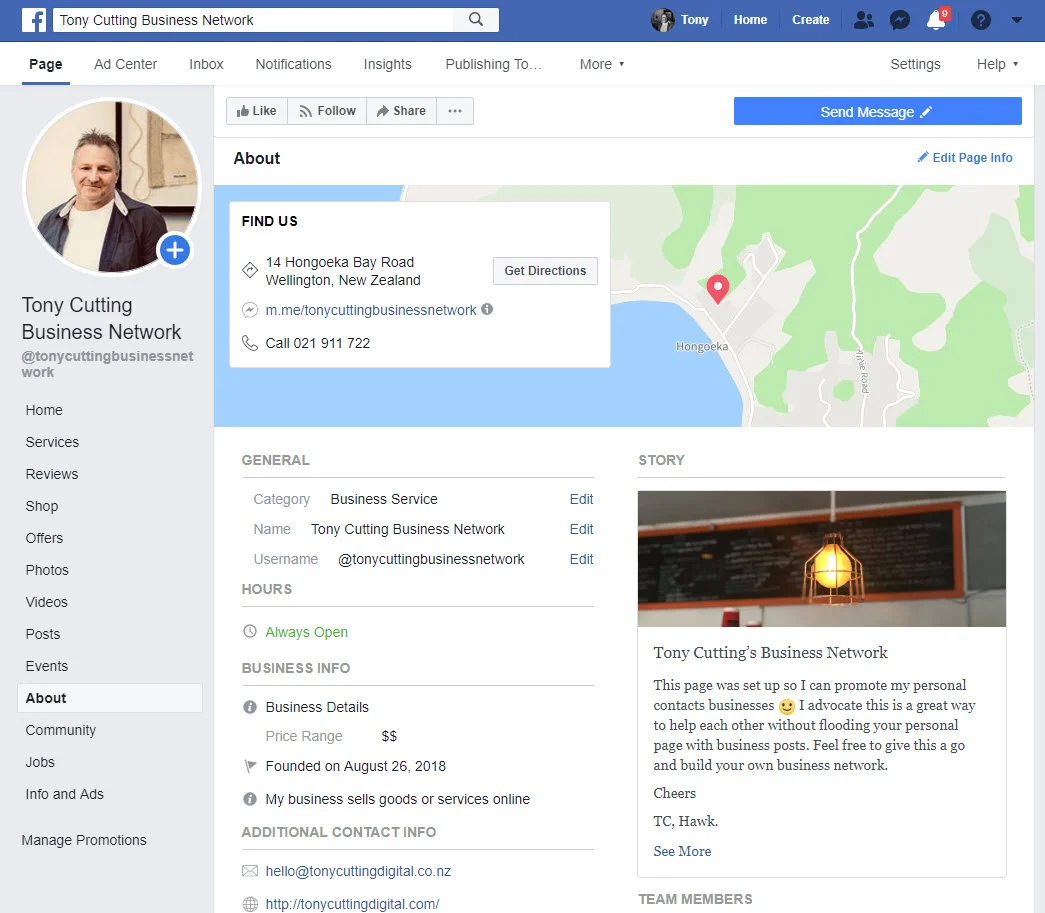Viewport: 1045px width, 913px height.
Task: Click the pencil icon in Edit Page Info
Action: (923, 157)
